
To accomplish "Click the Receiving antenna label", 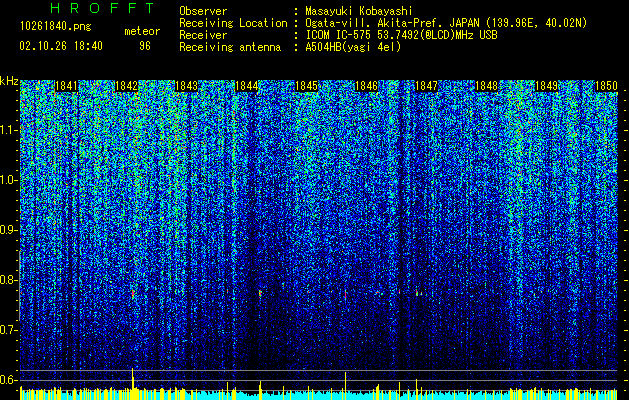I will 230,47.
